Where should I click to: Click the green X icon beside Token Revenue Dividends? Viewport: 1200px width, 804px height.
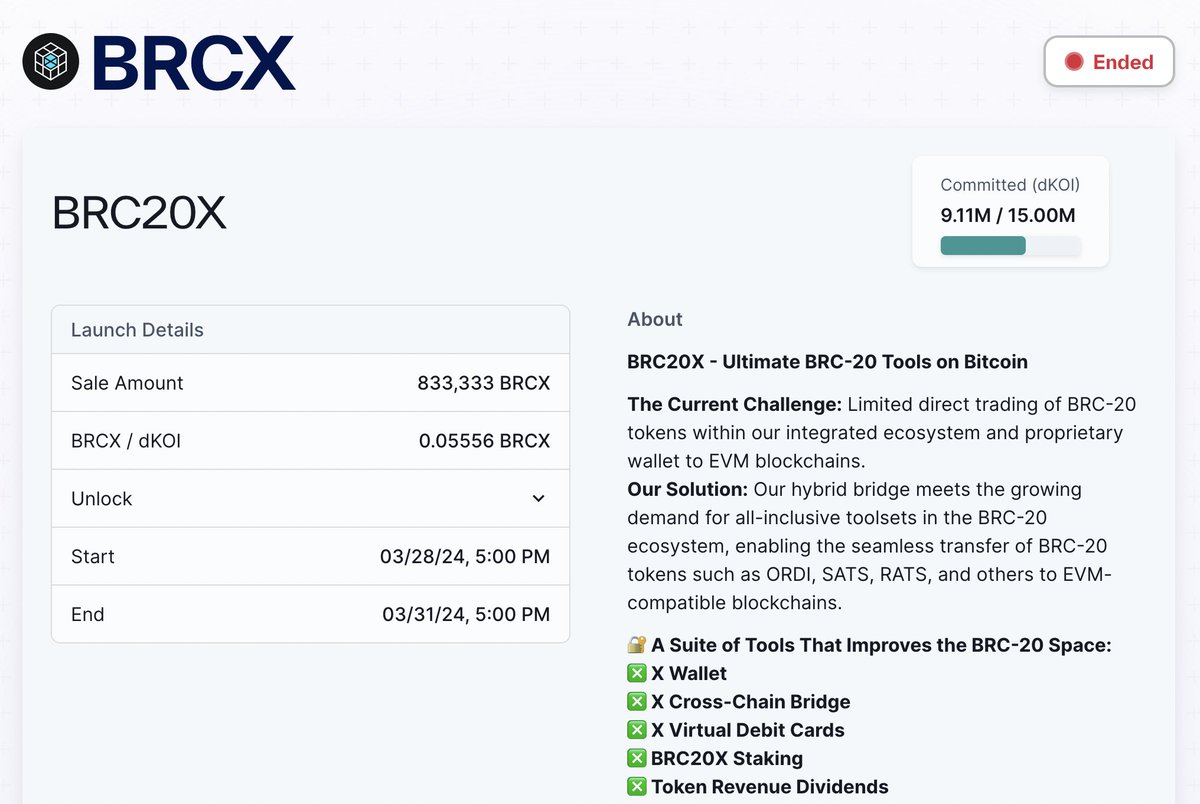(637, 787)
